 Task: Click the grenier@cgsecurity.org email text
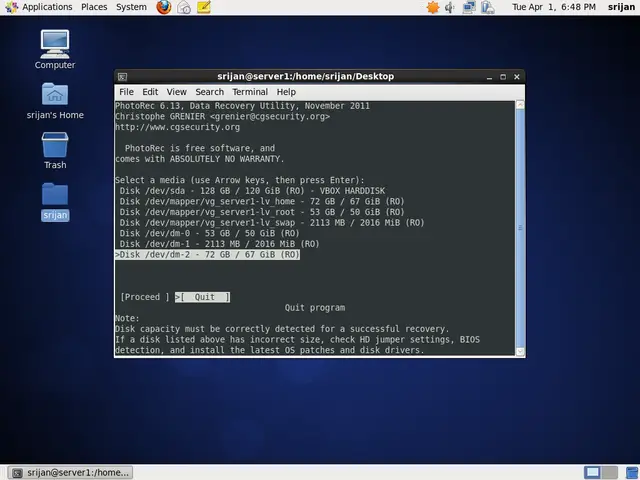270,116
